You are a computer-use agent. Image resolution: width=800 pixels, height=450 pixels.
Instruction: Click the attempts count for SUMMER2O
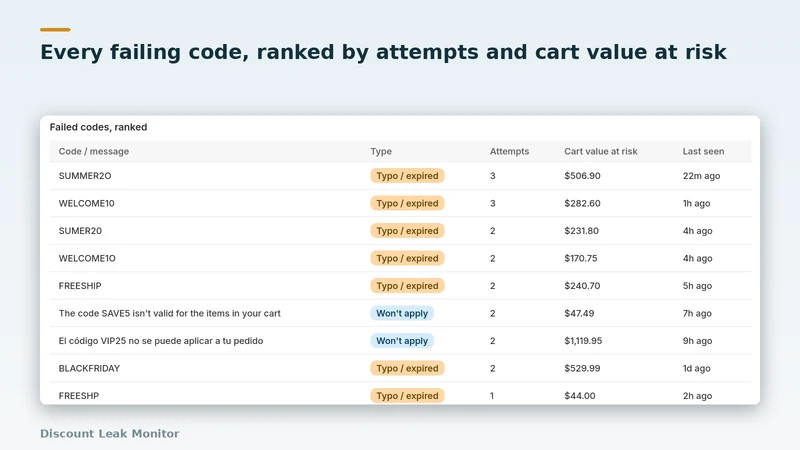pyautogui.click(x=492, y=176)
